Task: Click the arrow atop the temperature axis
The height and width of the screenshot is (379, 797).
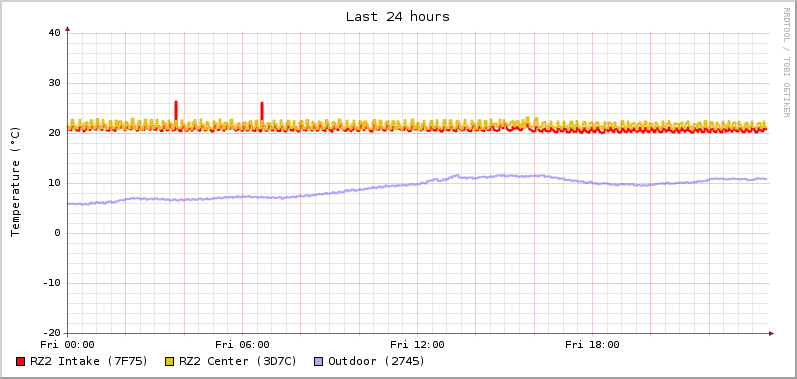Action: pyautogui.click(x=68, y=29)
